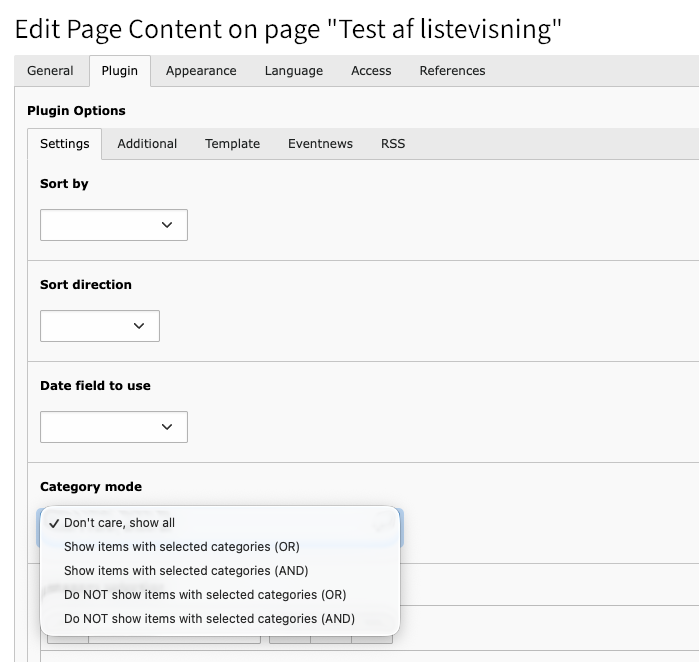The width and height of the screenshot is (699, 662).
Task: Click the Category mode field label
Action: [91, 487]
